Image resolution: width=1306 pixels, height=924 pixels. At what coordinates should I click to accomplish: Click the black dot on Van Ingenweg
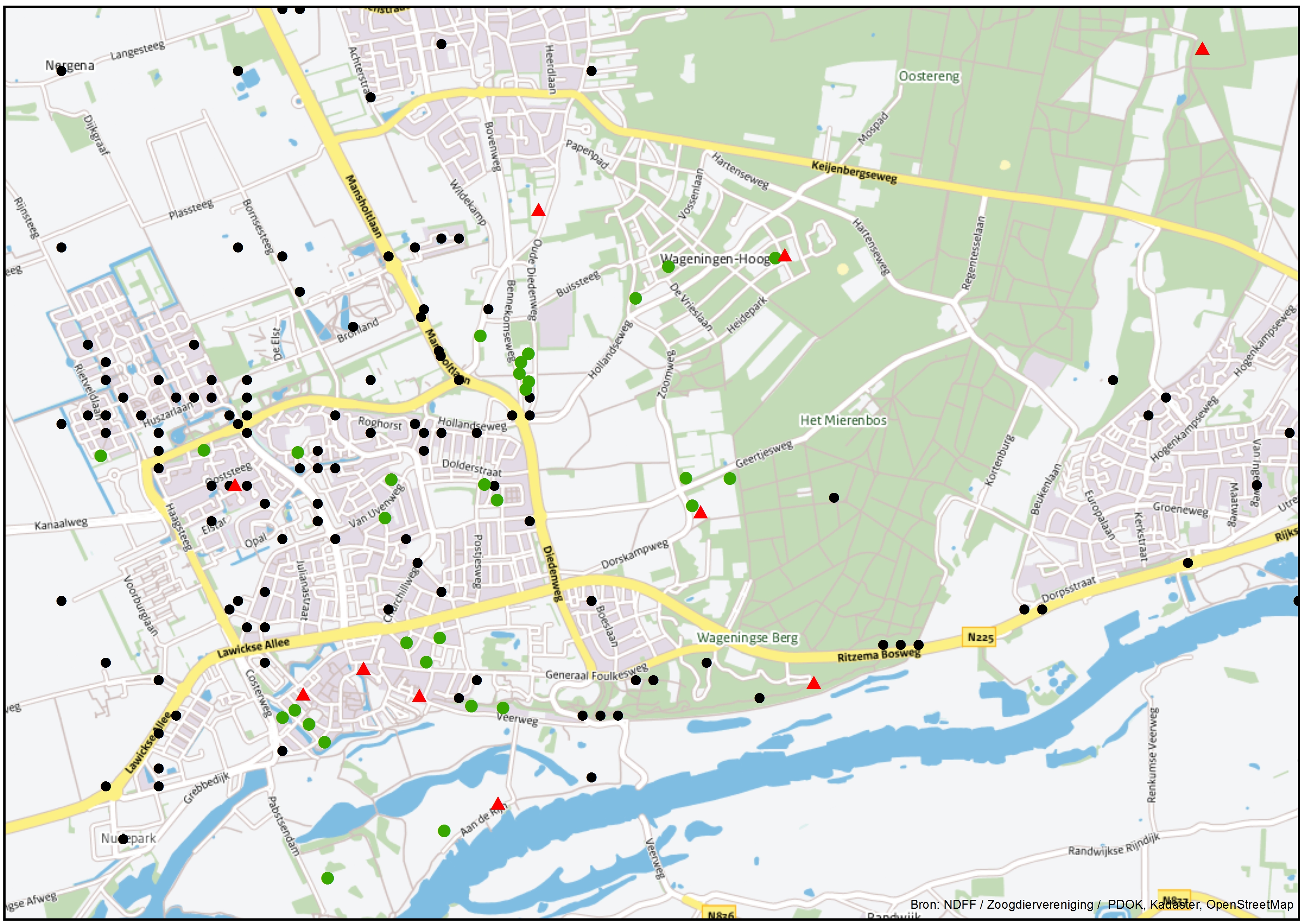(1257, 485)
